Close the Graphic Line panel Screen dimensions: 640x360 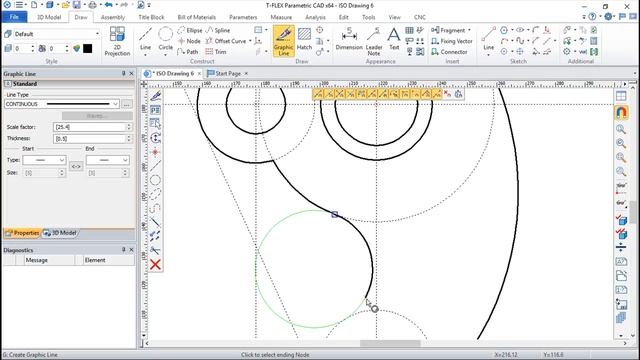(131, 73)
